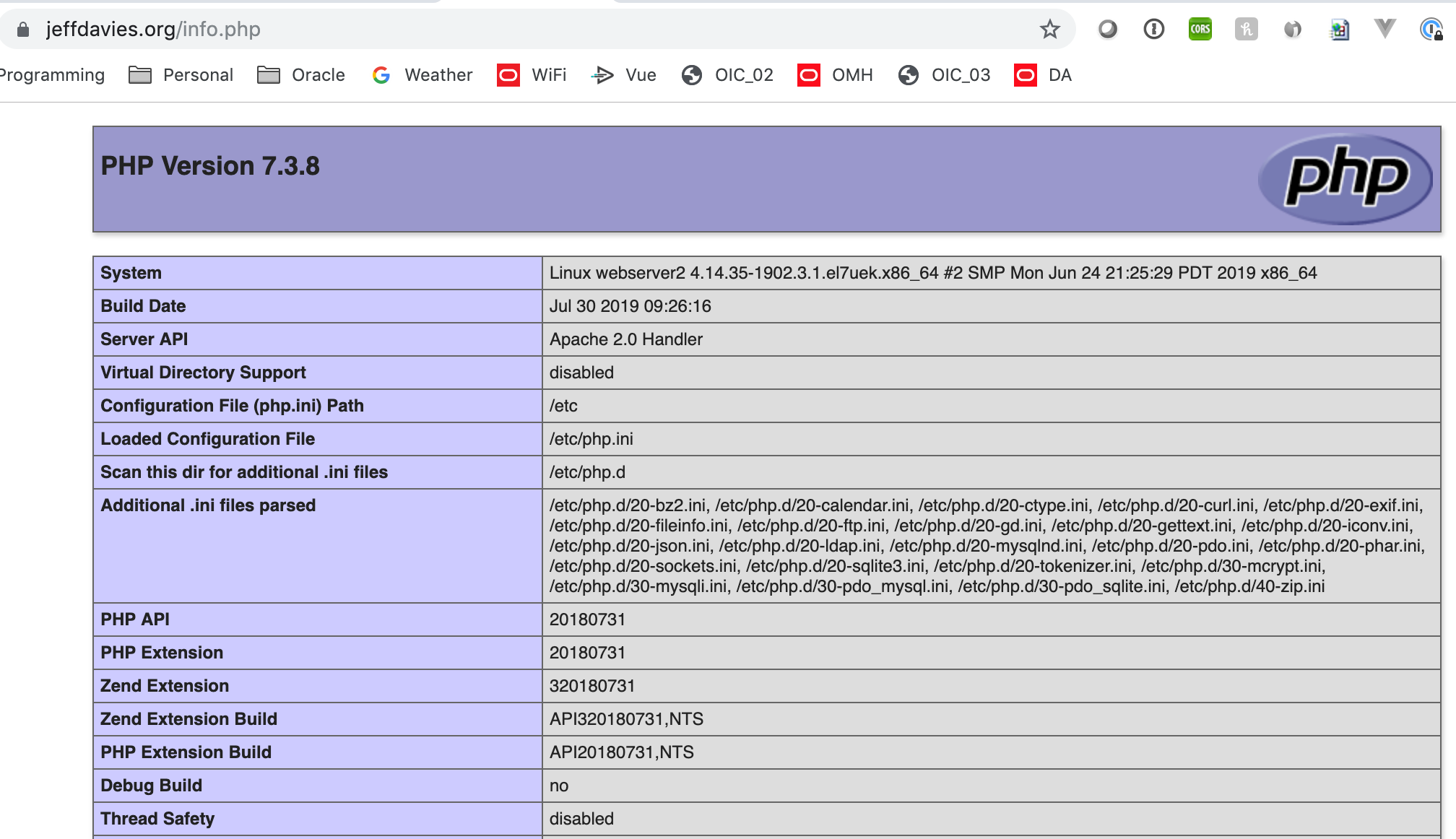The image size is (1456, 839).
Task: Click the site lock icon
Action: pyautogui.click(x=23, y=30)
